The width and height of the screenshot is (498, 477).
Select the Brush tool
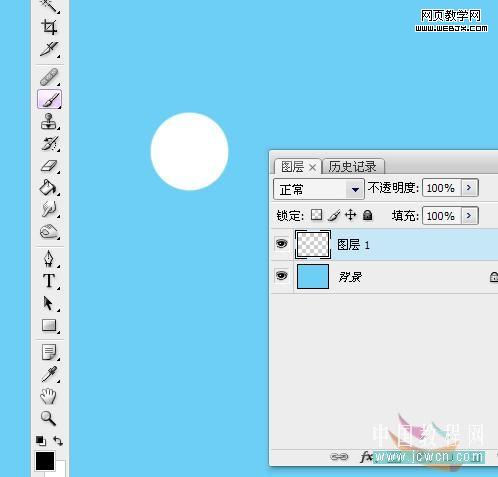click(49, 99)
